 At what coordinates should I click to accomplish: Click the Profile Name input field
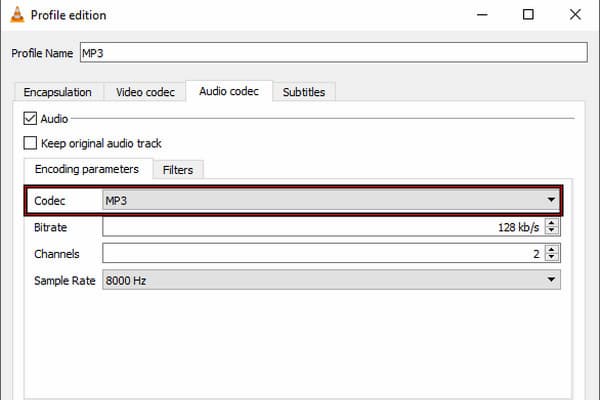(x=334, y=52)
